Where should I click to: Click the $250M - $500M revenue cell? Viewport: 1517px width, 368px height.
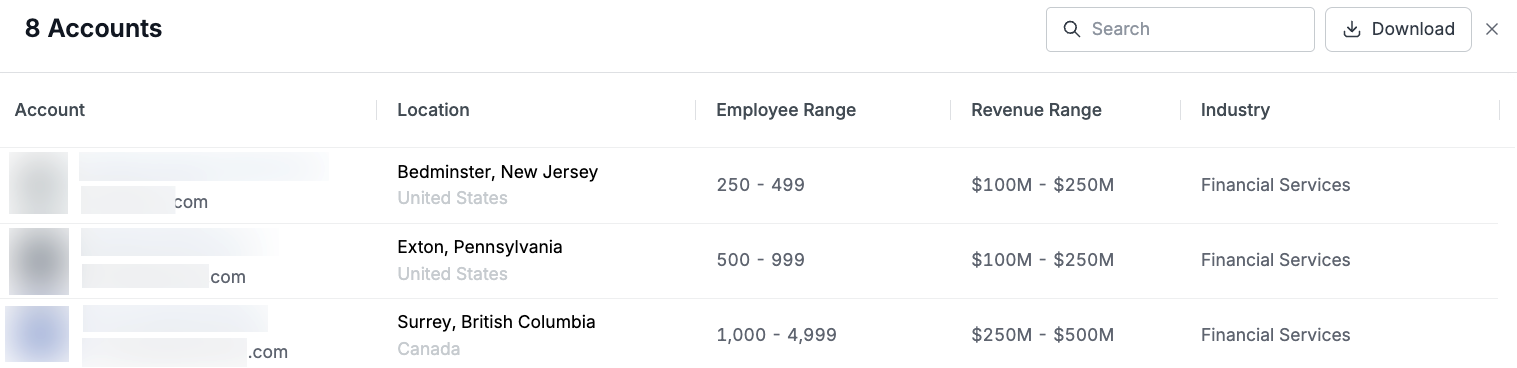click(x=1042, y=335)
